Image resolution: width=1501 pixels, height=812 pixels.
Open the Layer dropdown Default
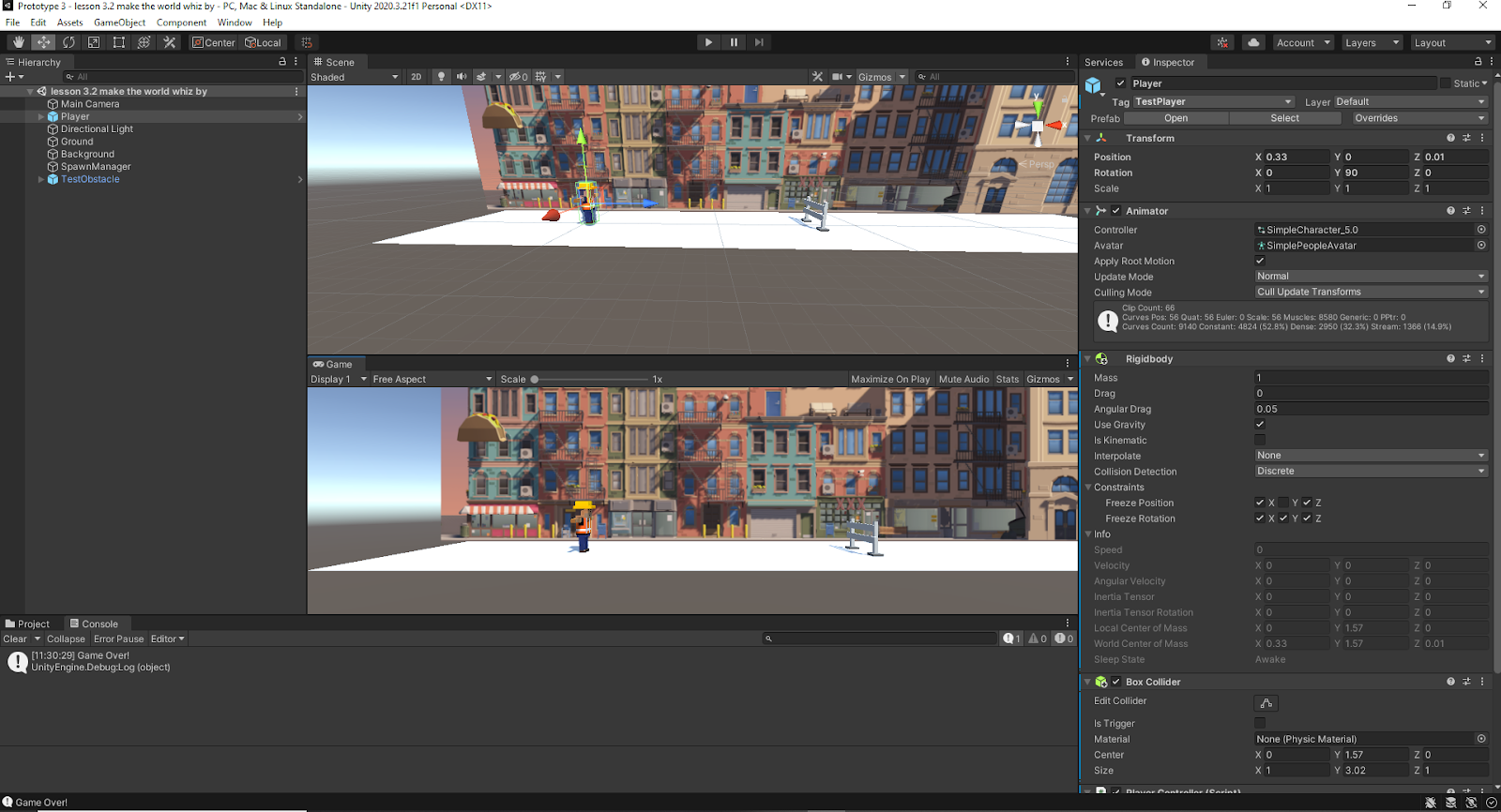click(x=1411, y=101)
